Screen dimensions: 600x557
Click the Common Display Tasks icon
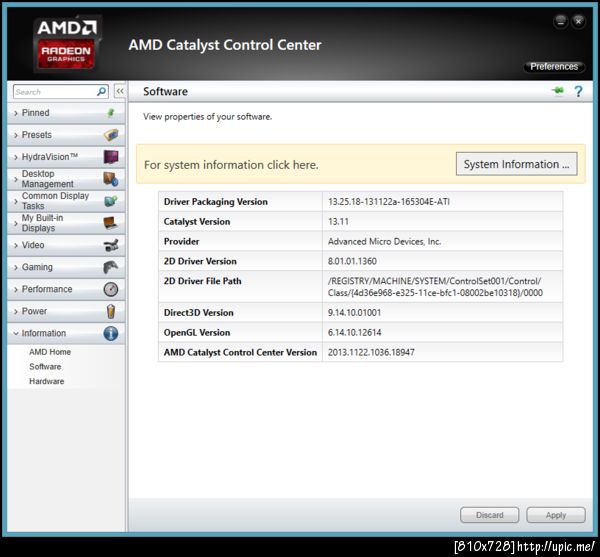pos(111,201)
